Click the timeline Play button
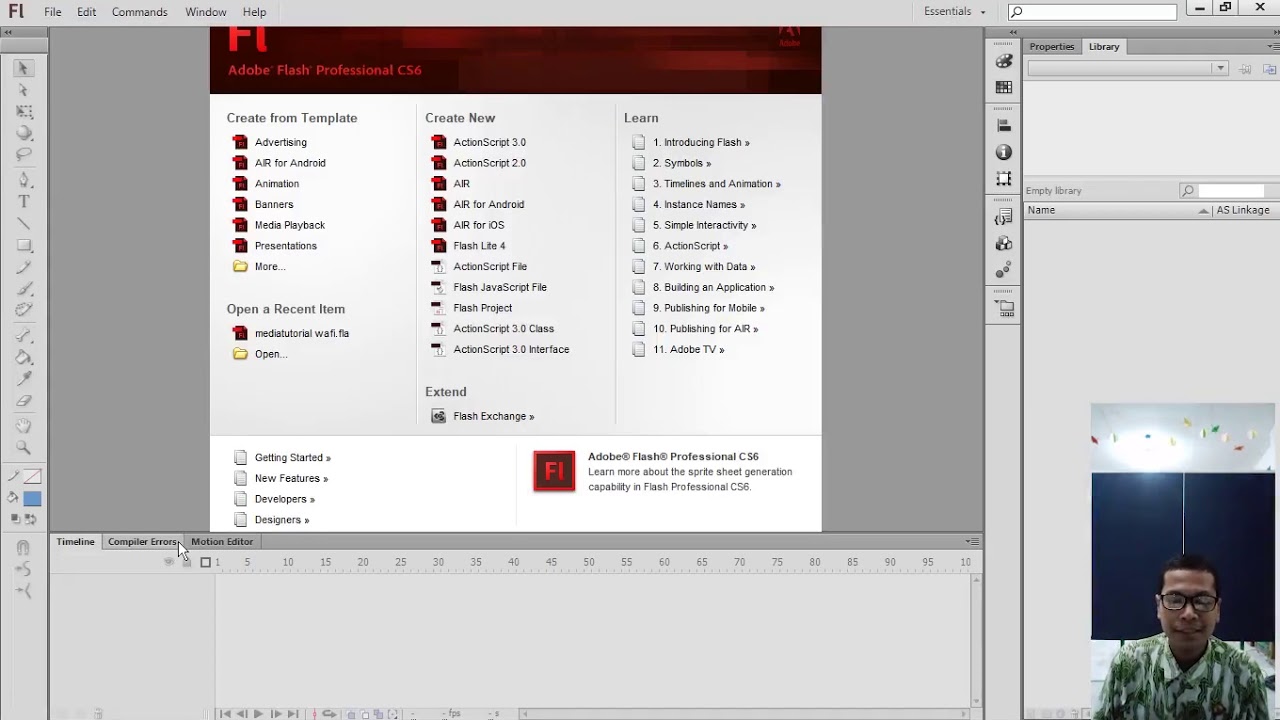This screenshot has width=1280, height=720. pos(258,714)
